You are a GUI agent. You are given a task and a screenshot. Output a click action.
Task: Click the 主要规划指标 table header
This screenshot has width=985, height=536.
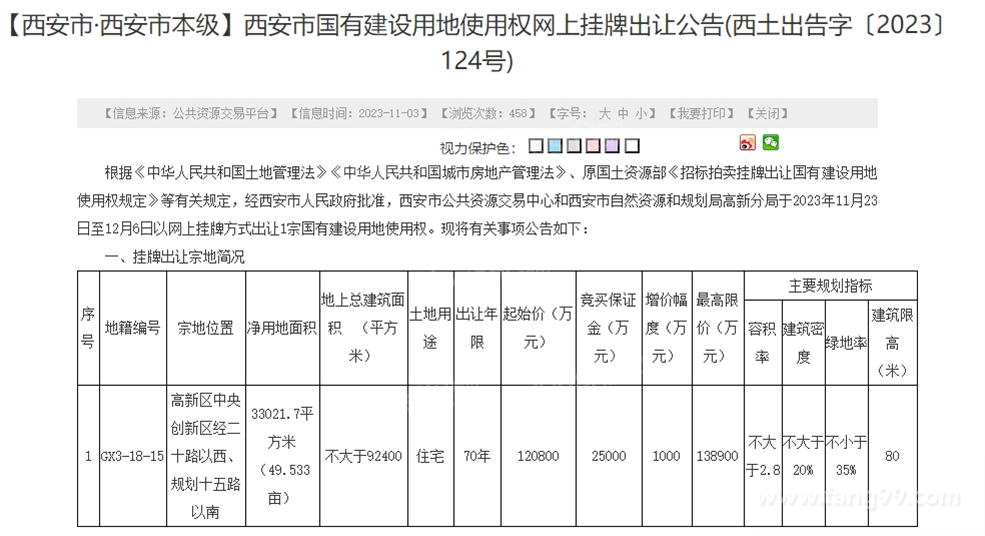click(x=830, y=286)
